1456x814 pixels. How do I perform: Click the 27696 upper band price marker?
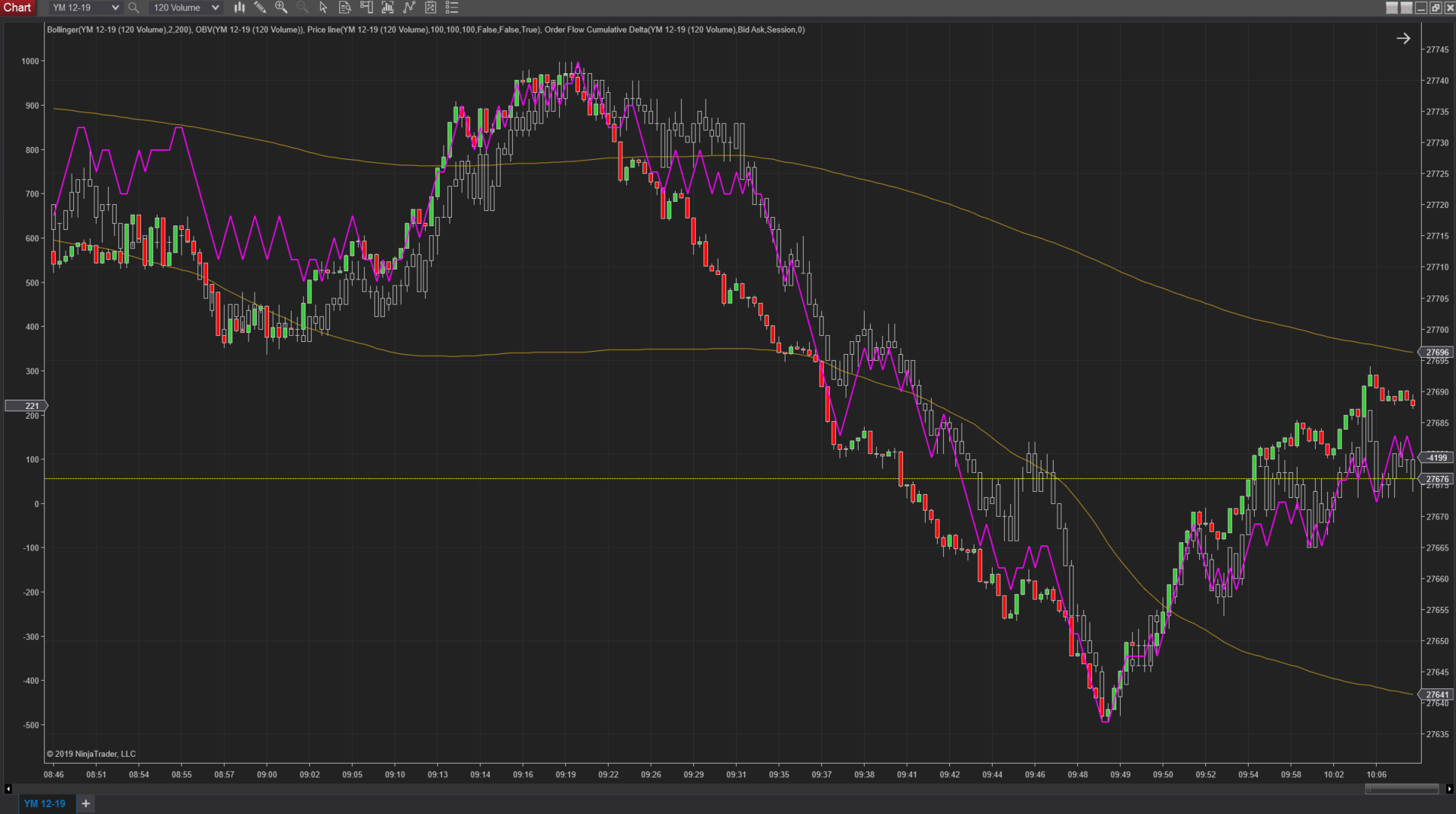coord(1436,353)
